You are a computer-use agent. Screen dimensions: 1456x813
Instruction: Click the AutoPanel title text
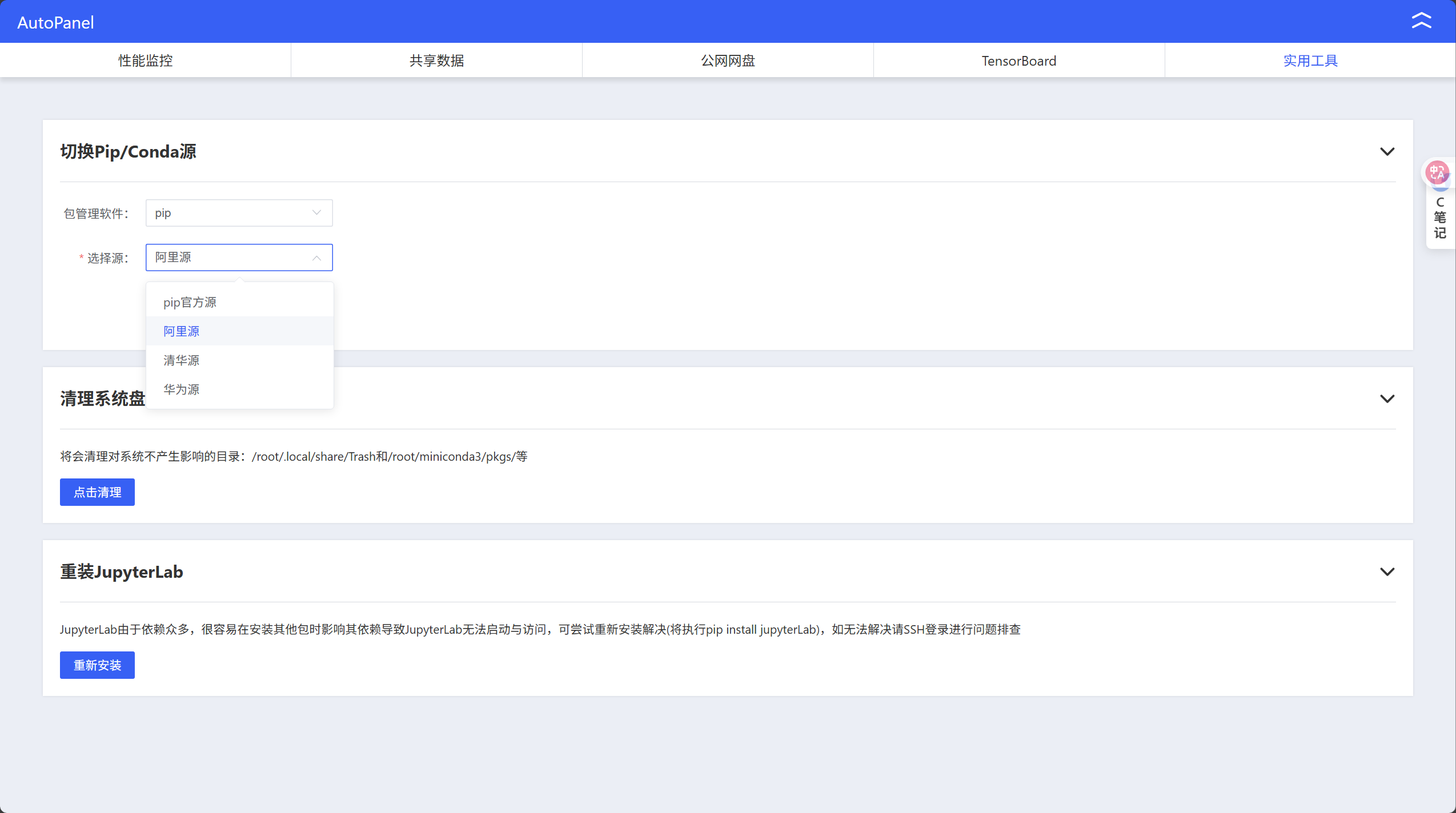[x=55, y=22]
